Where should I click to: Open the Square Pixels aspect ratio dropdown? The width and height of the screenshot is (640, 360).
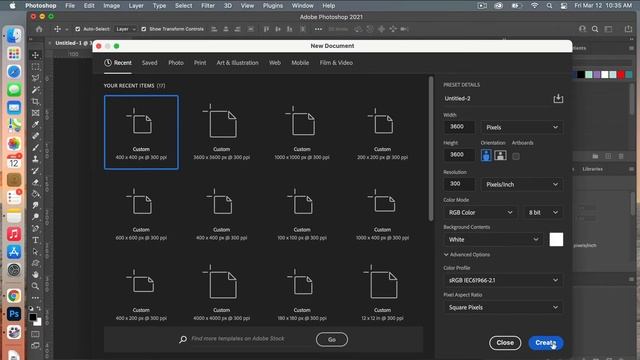(503, 307)
